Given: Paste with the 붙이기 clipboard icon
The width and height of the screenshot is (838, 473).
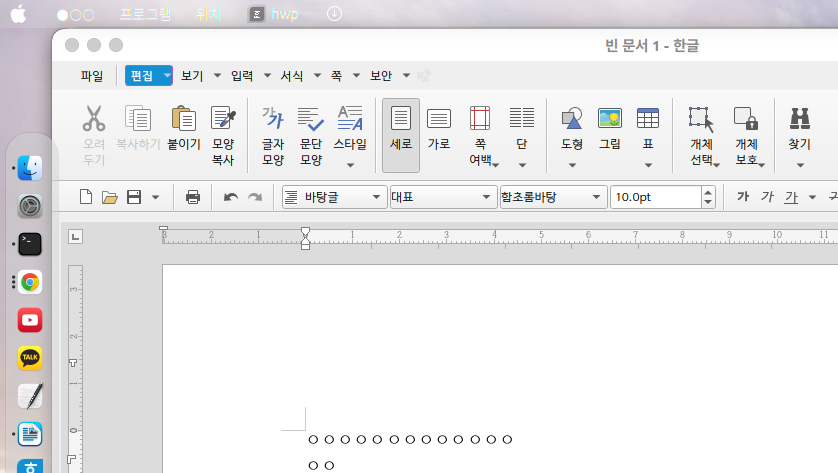Looking at the screenshot, I should point(183,118).
